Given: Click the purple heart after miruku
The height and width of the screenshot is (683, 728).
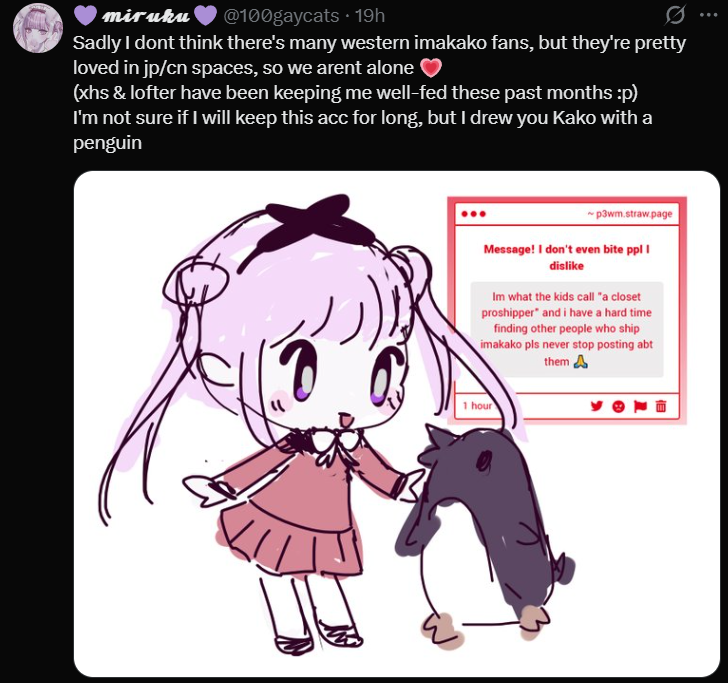Looking at the screenshot, I should [x=205, y=15].
